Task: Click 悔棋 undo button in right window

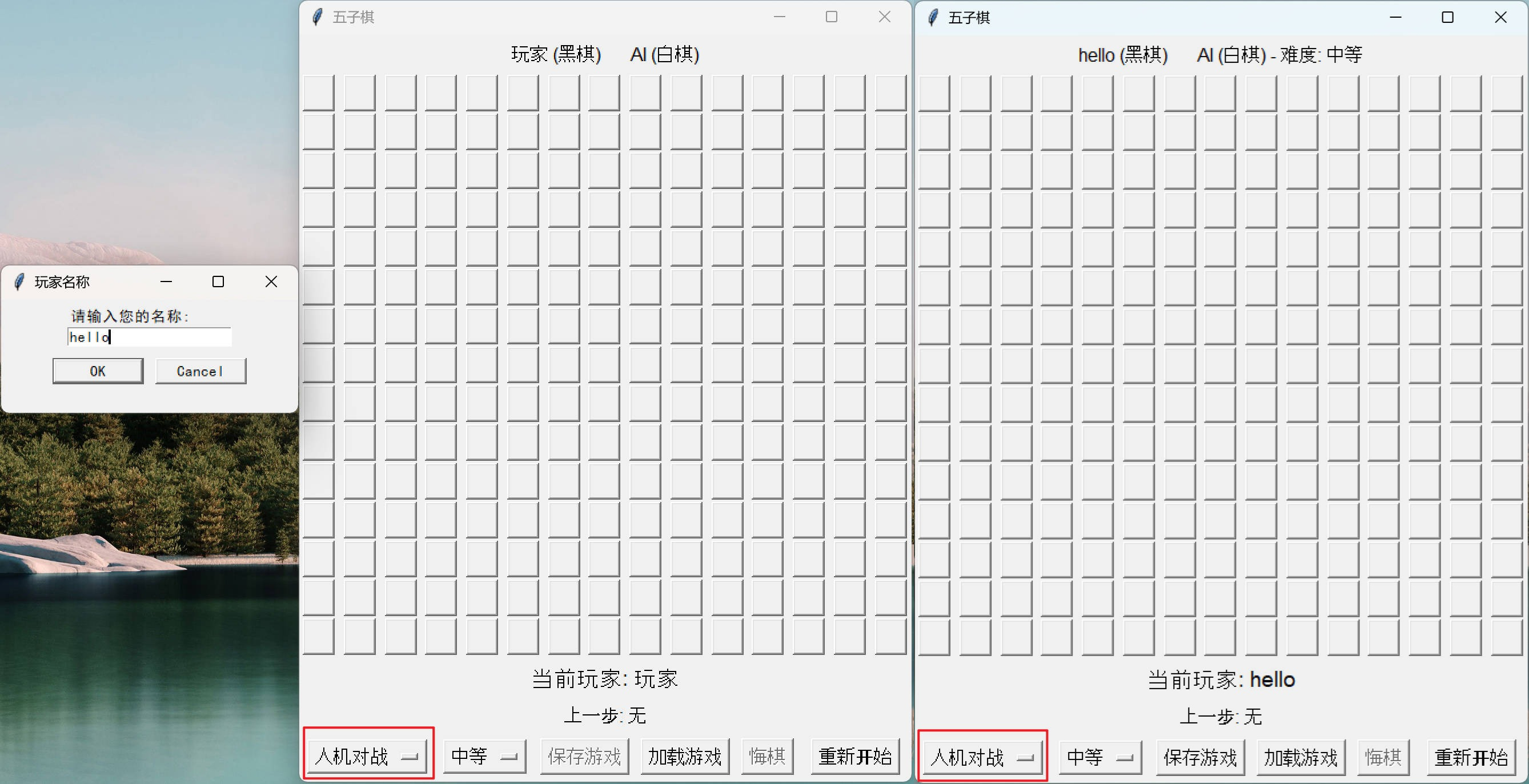Action: point(1382,757)
